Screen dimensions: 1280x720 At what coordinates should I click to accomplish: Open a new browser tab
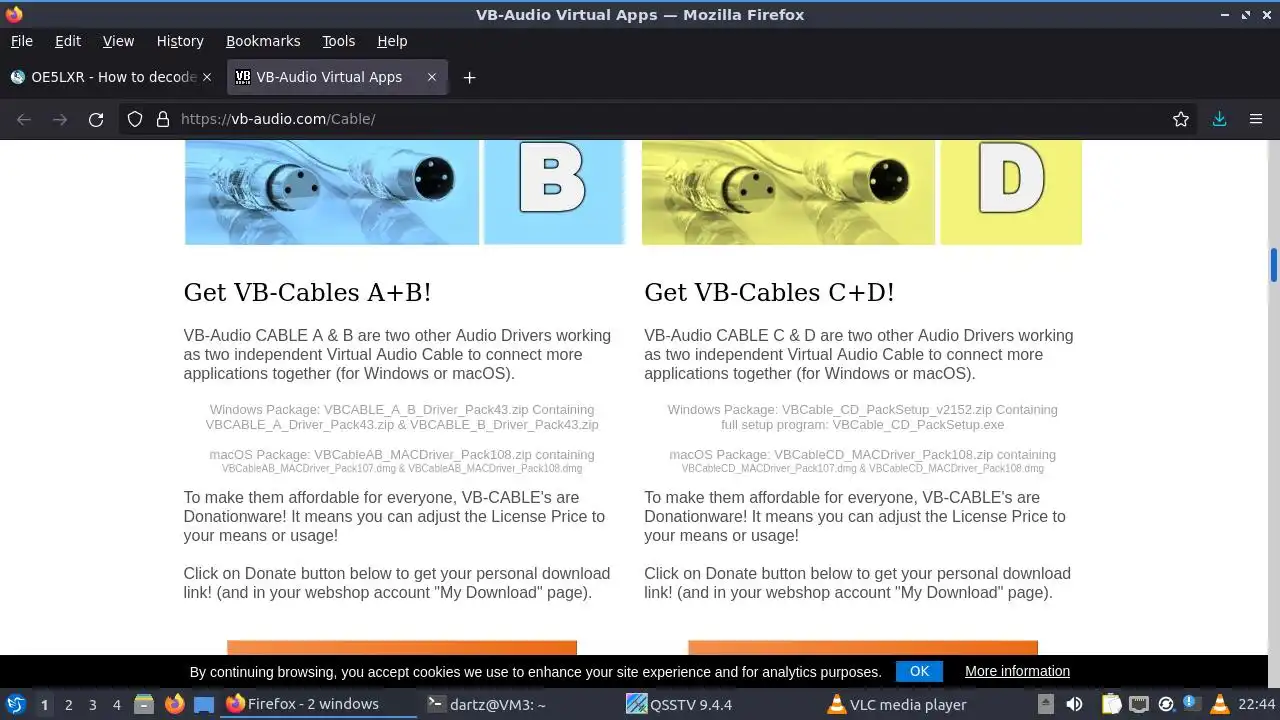469,77
